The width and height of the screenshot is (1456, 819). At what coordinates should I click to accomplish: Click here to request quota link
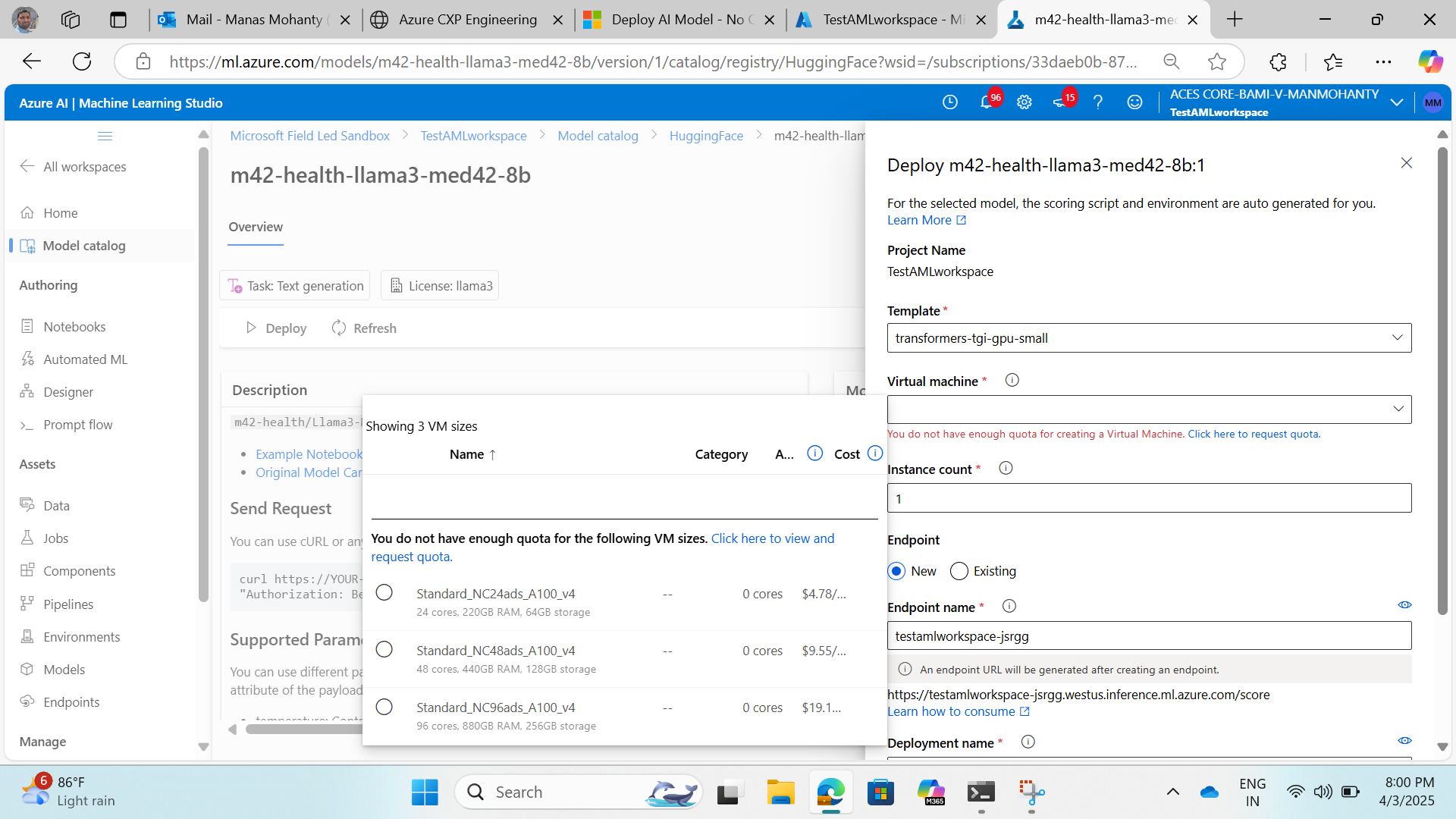tap(1254, 434)
